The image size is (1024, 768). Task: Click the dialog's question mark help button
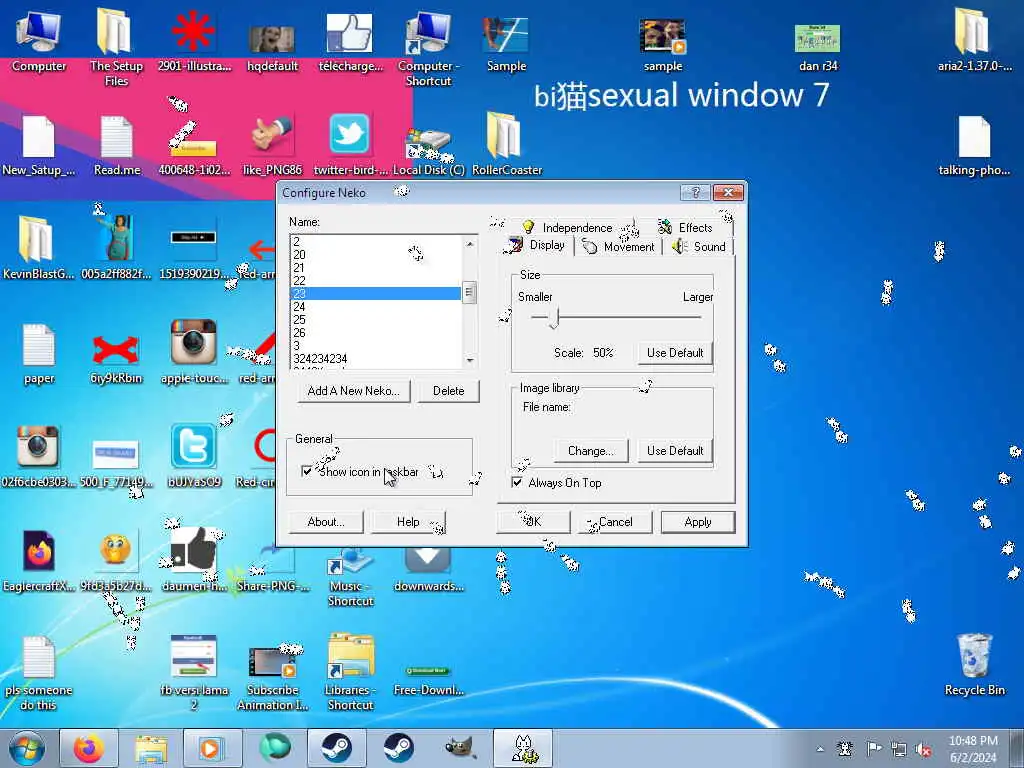[695, 192]
